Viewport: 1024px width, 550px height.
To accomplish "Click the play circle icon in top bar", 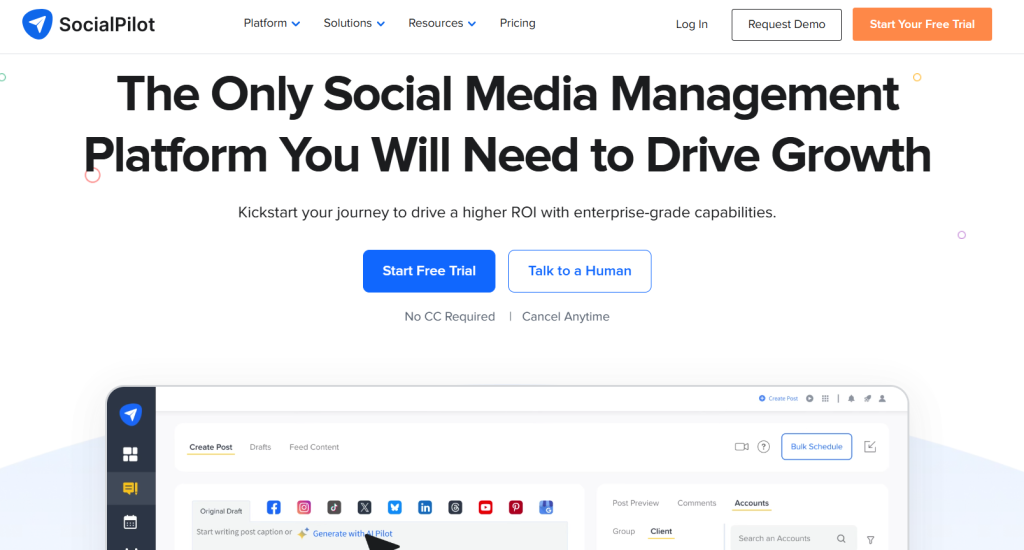I will tap(810, 398).
